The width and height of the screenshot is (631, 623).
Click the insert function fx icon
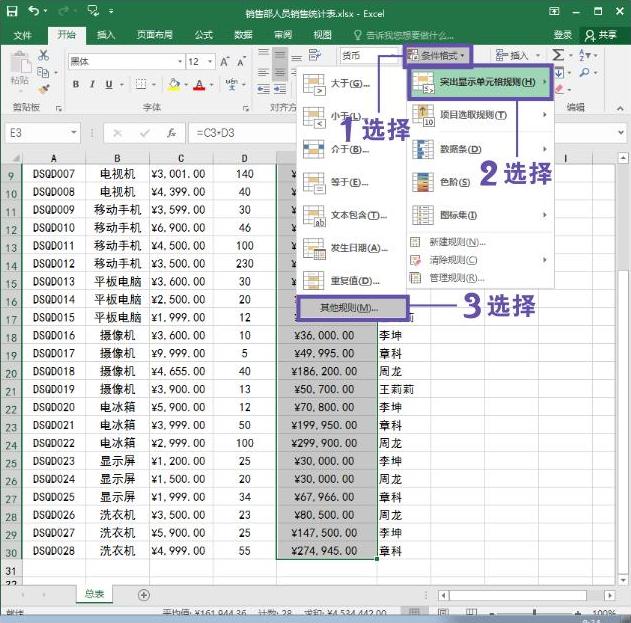click(172, 132)
